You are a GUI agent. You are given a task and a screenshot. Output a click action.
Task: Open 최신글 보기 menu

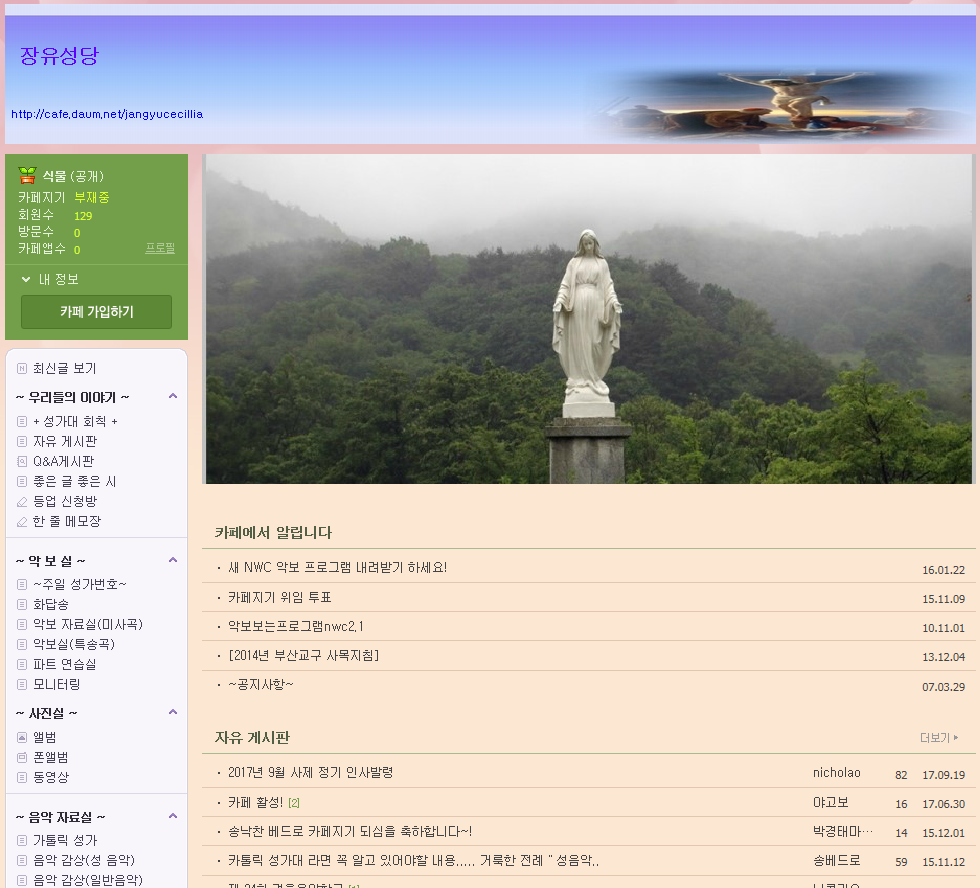64,369
